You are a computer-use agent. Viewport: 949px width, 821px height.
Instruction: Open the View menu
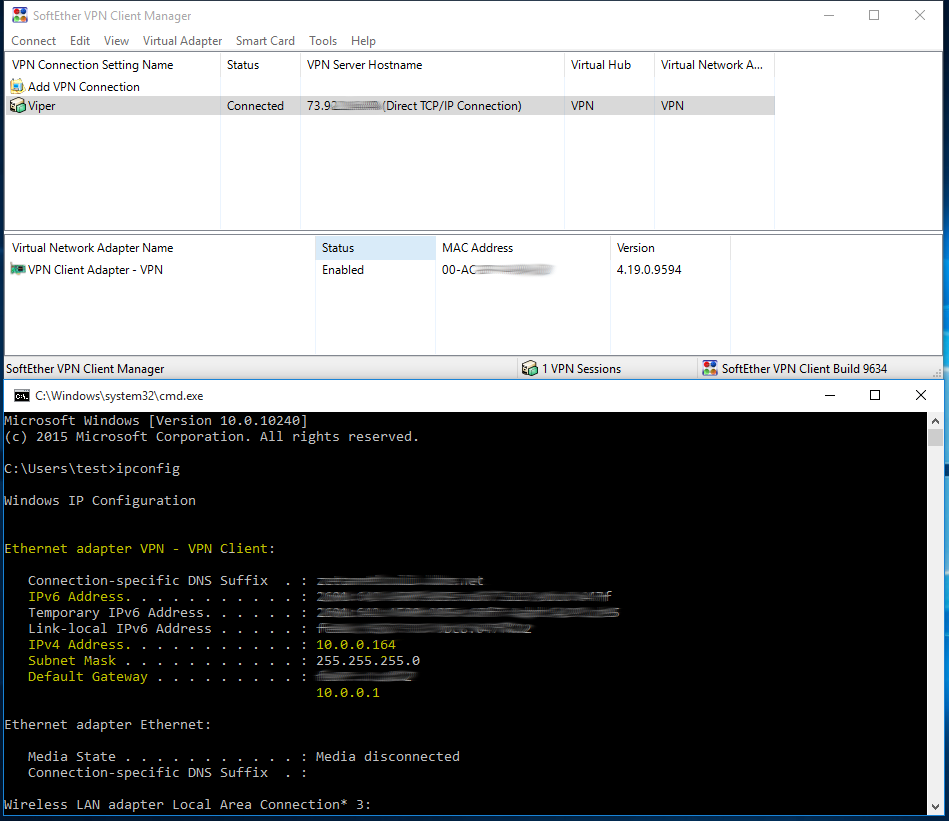(x=116, y=41)
